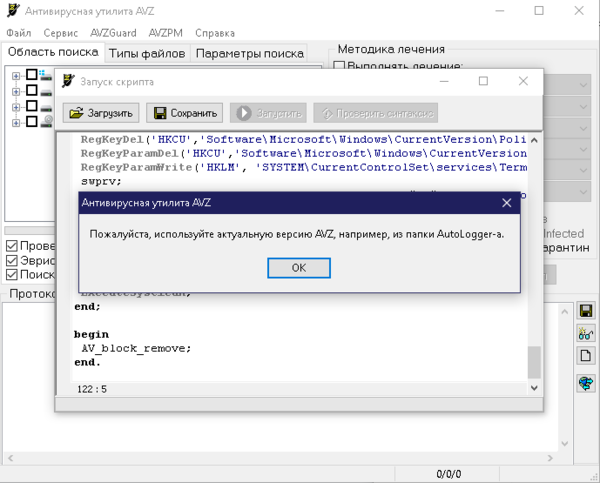Click protocol horizontal scroll left arrow
The width and height of the screenshot is (600, 483).
(x=10, y=458)
